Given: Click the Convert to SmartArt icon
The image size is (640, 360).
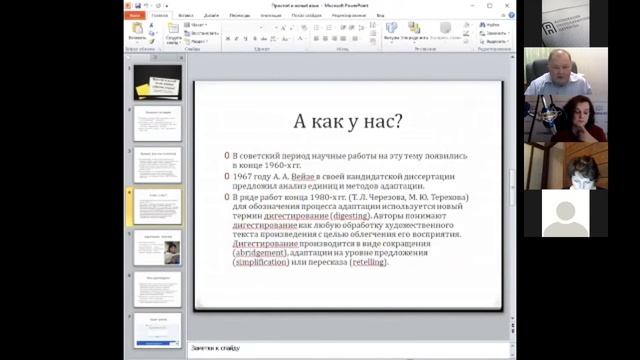Looking at the screenshot, I should click(x=373, y=41).
